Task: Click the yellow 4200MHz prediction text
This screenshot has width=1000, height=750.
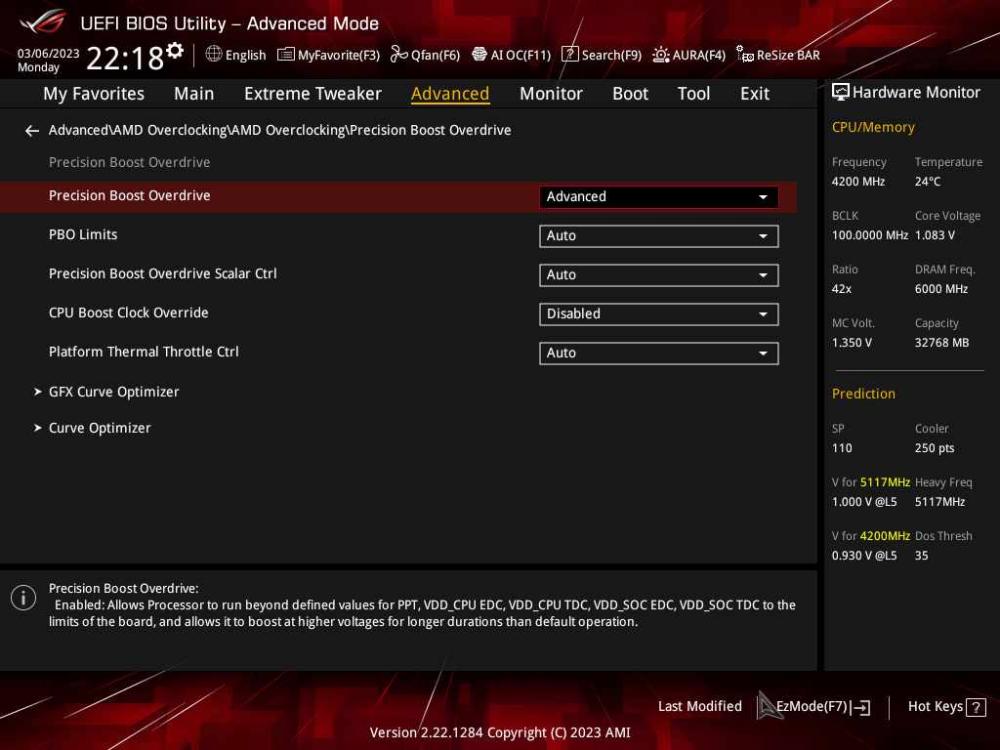Action: click(885, 536)
